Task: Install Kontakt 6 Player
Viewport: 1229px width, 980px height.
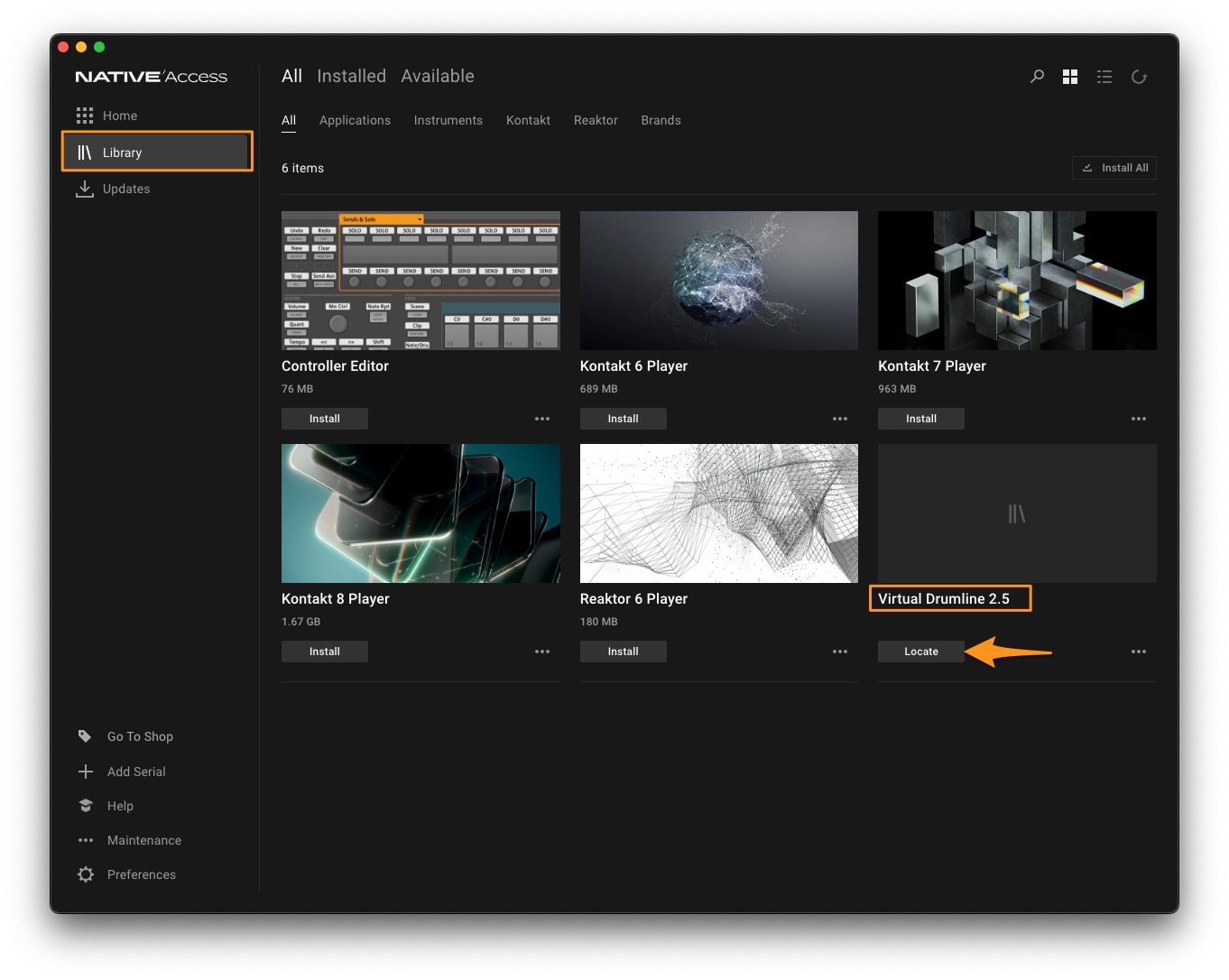Action: (624, 419)
